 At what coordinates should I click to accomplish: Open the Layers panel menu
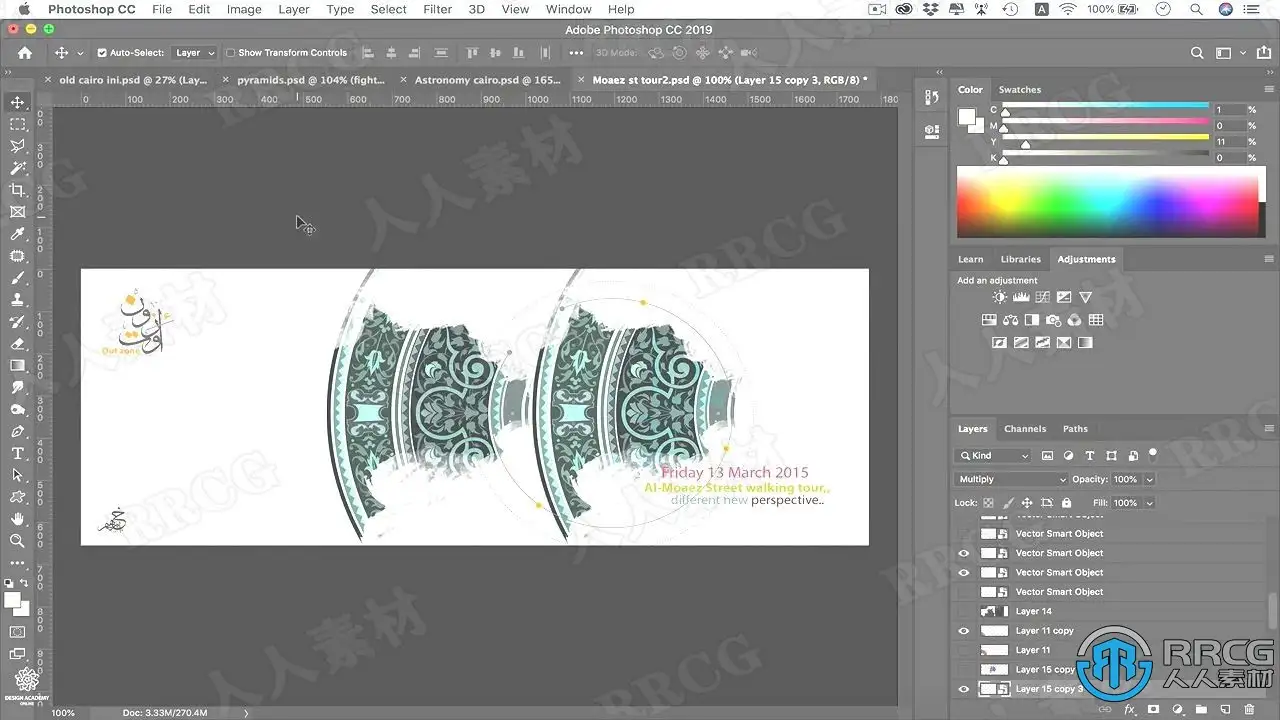coord(1269,429)
